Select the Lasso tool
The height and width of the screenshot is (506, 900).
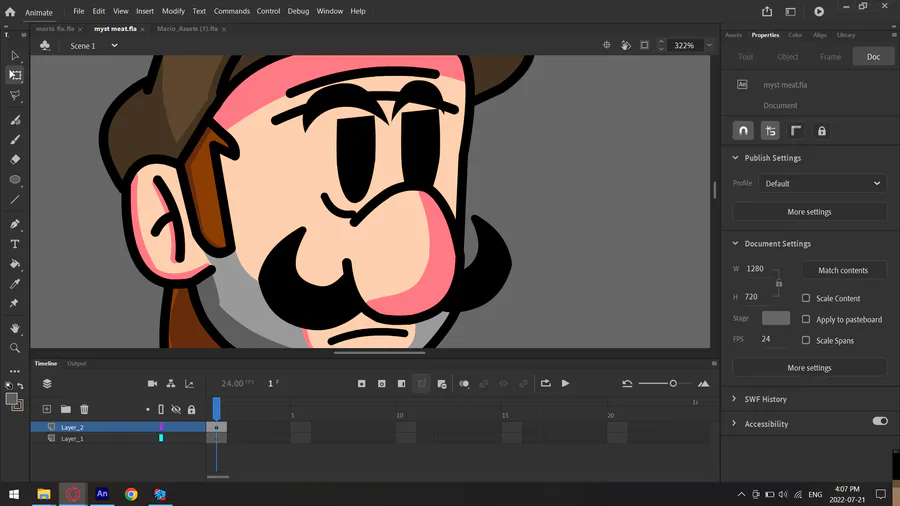click(15, 95)
